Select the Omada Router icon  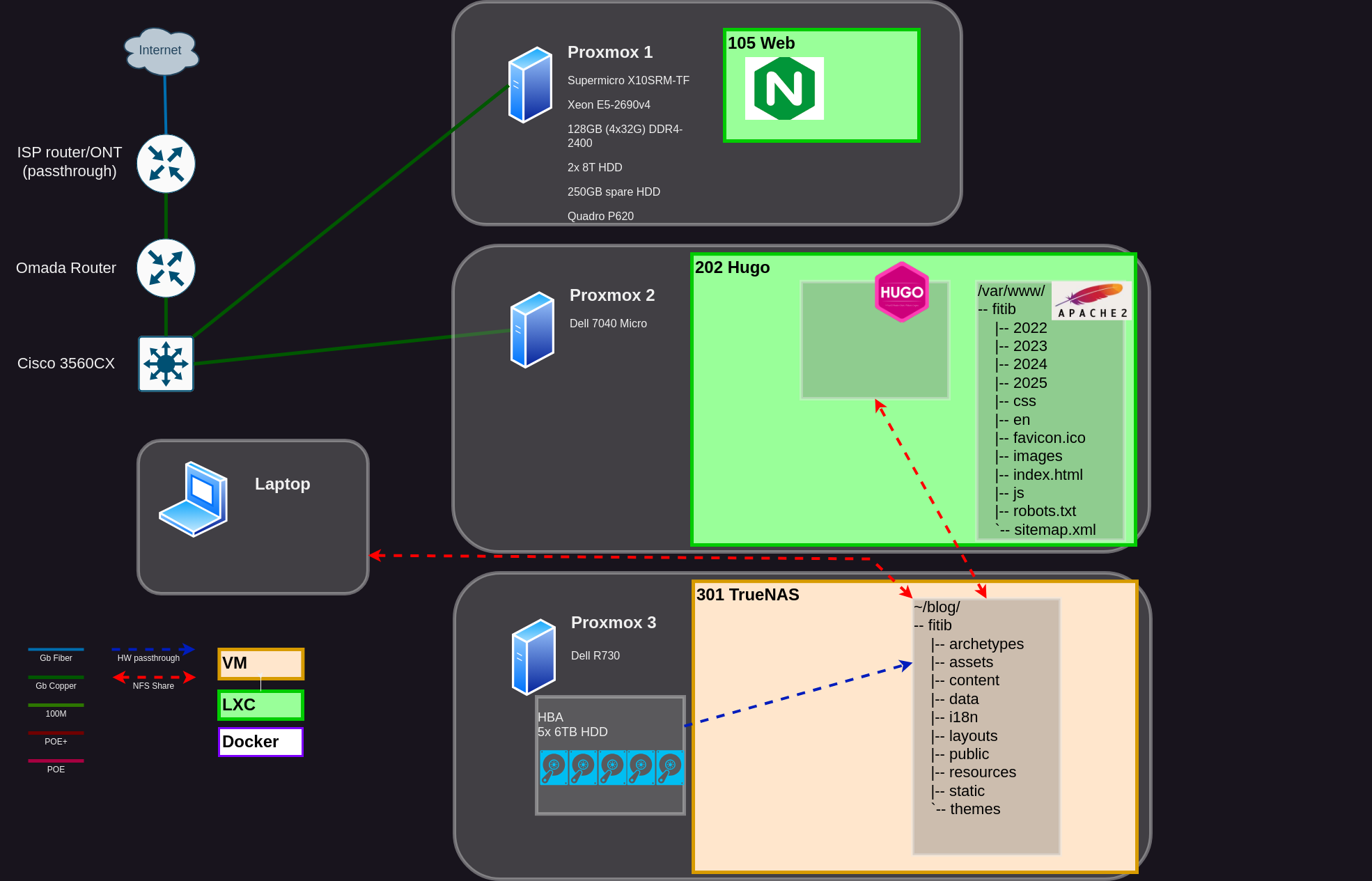coord(166,268)
